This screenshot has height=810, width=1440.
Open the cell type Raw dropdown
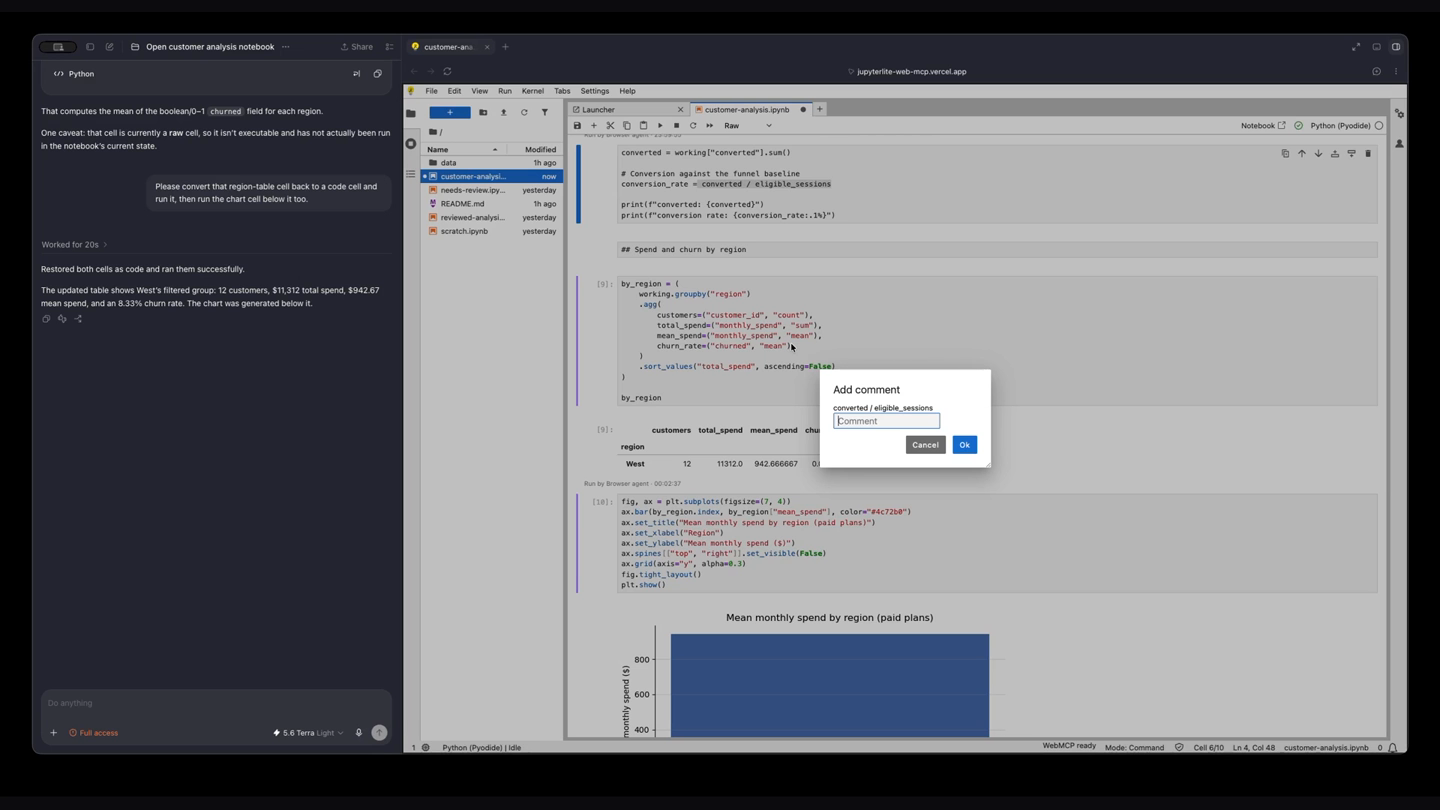click(x=748, y=126)
